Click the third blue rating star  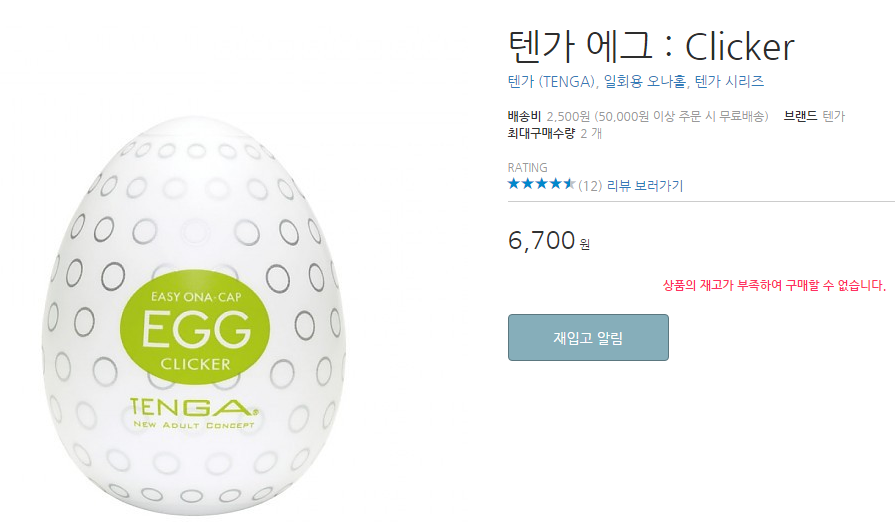(x=541, y=184)
